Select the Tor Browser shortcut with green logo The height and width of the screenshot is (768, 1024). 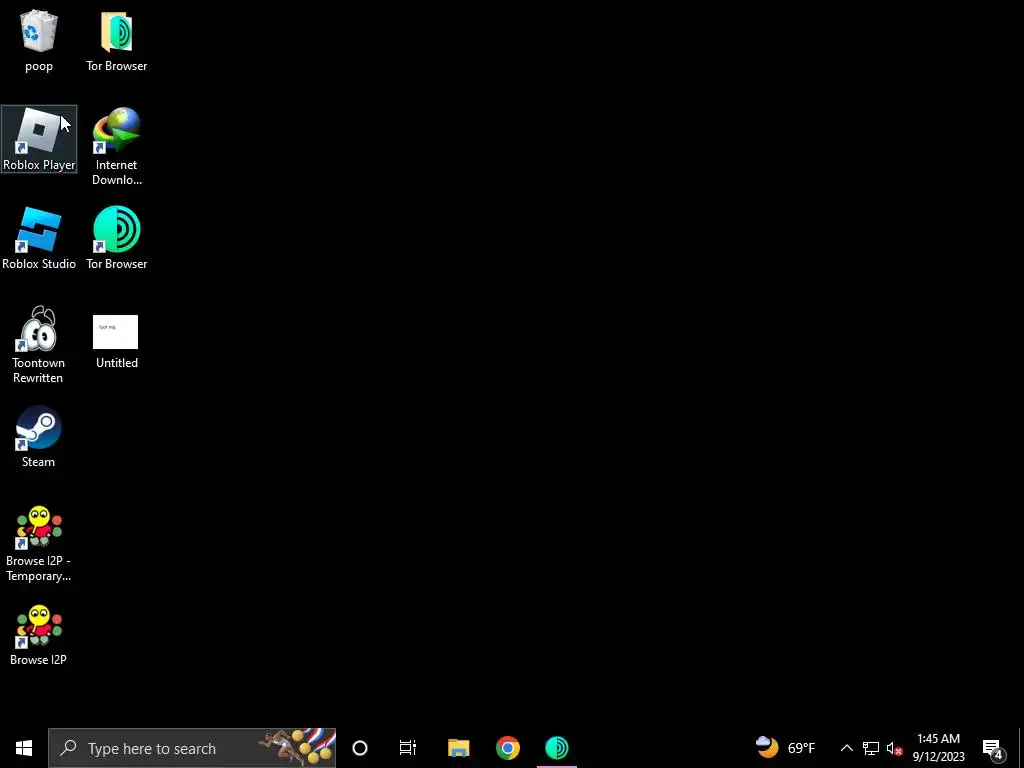116,238
